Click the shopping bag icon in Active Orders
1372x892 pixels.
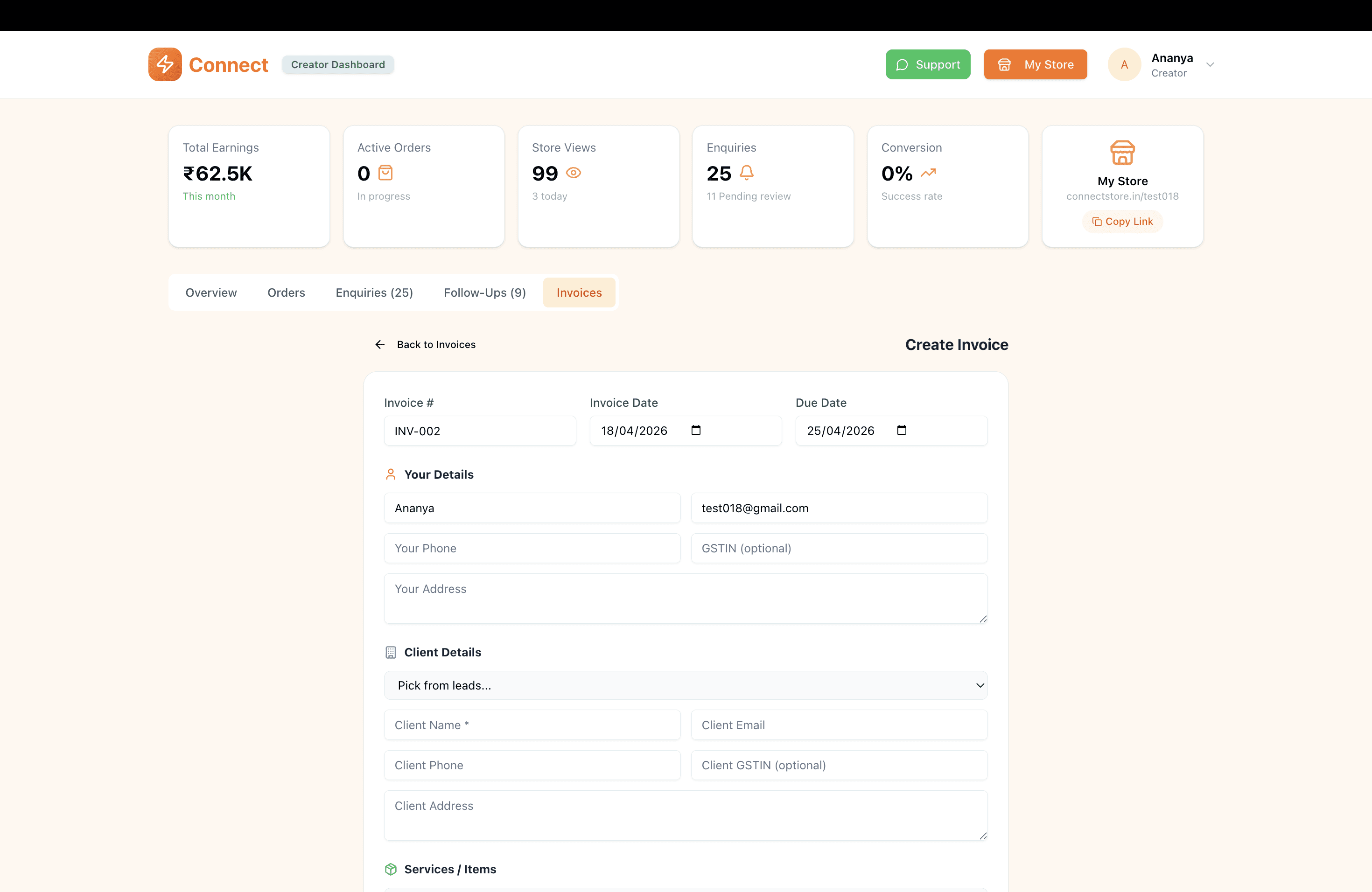tap(385, 173)
